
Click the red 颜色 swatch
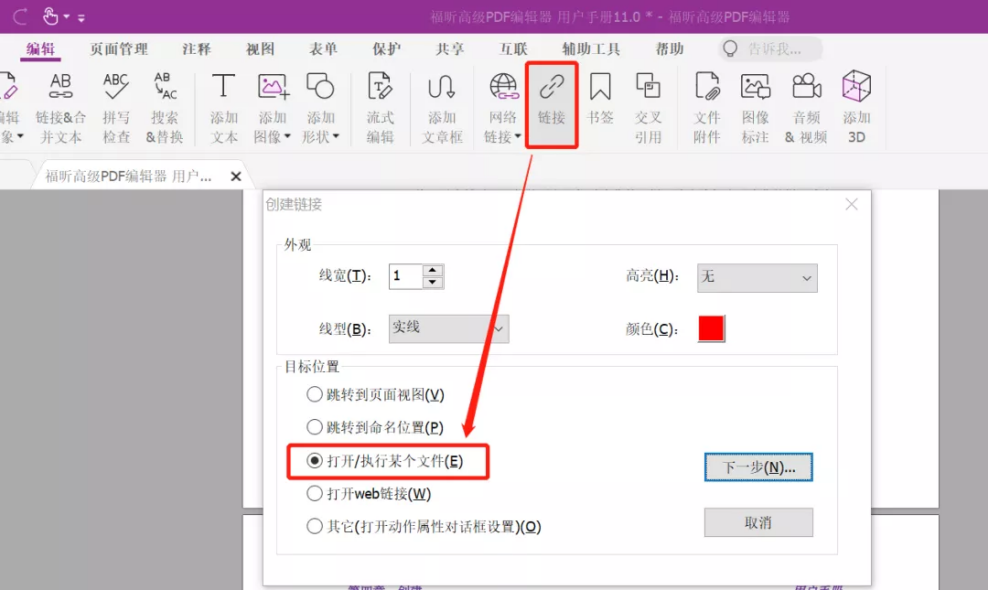tap(710, 327)
